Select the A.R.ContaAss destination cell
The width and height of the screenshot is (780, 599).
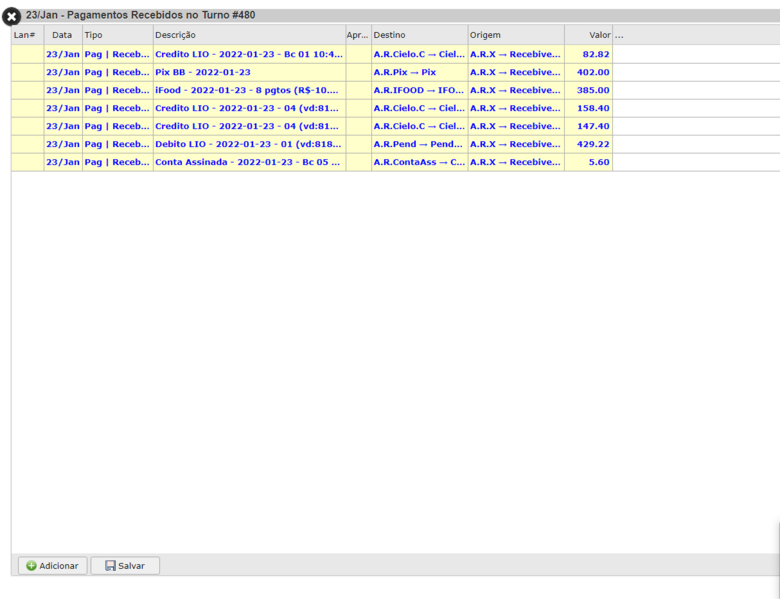coord(419,162)
